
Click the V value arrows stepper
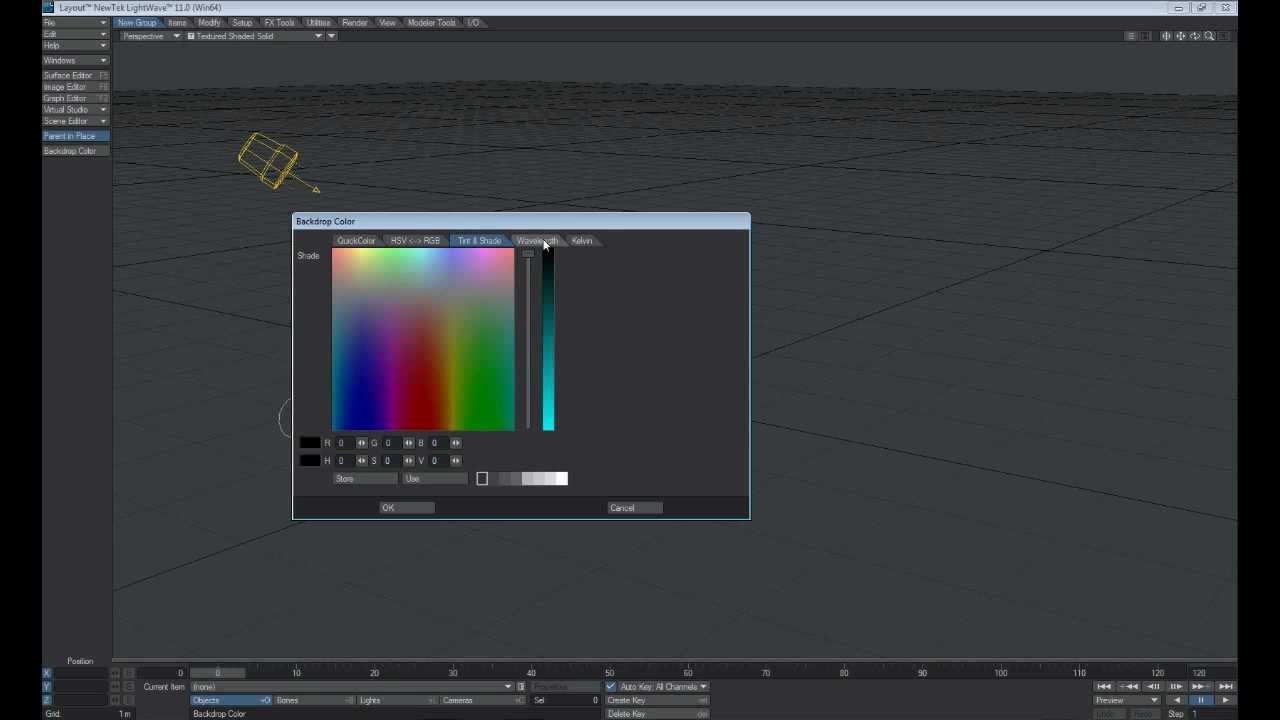[x=456, y=461]
